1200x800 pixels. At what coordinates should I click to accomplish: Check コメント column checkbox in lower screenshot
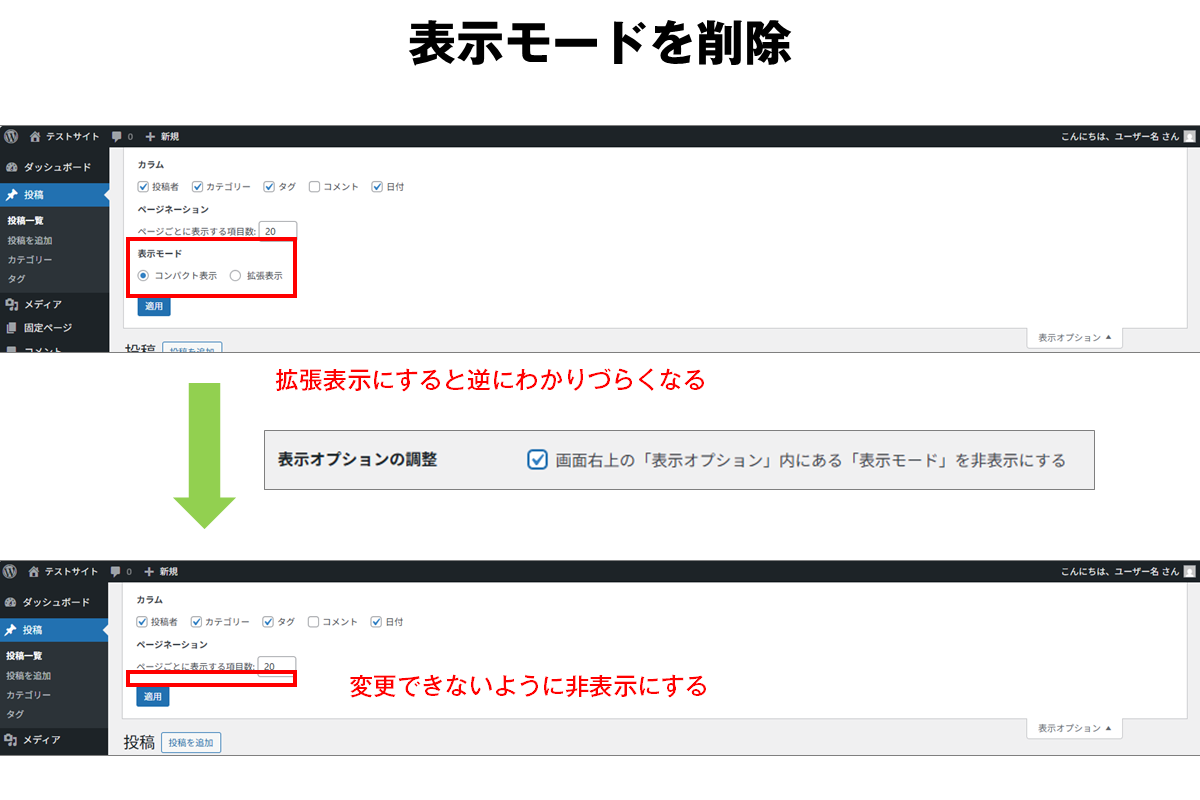313,621
